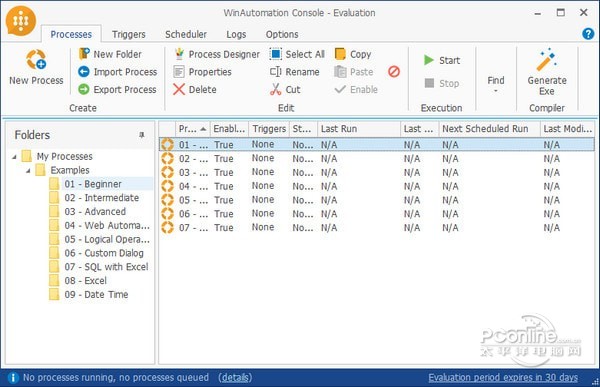Click the New Process icon

click(36, 60)
